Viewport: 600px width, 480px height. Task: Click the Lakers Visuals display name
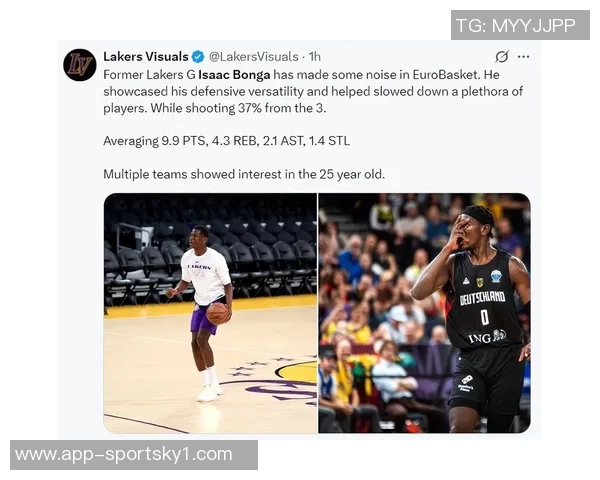(146, 57)
